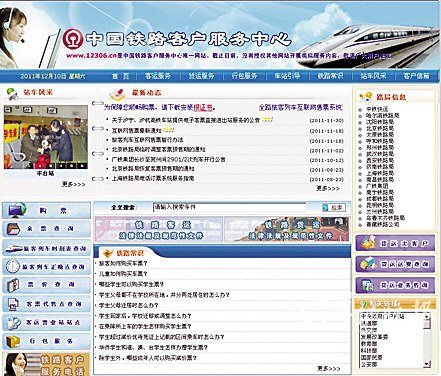The image size is (441, 376).
Task: Open 货运大客户 button
Action: pos(396,243)
